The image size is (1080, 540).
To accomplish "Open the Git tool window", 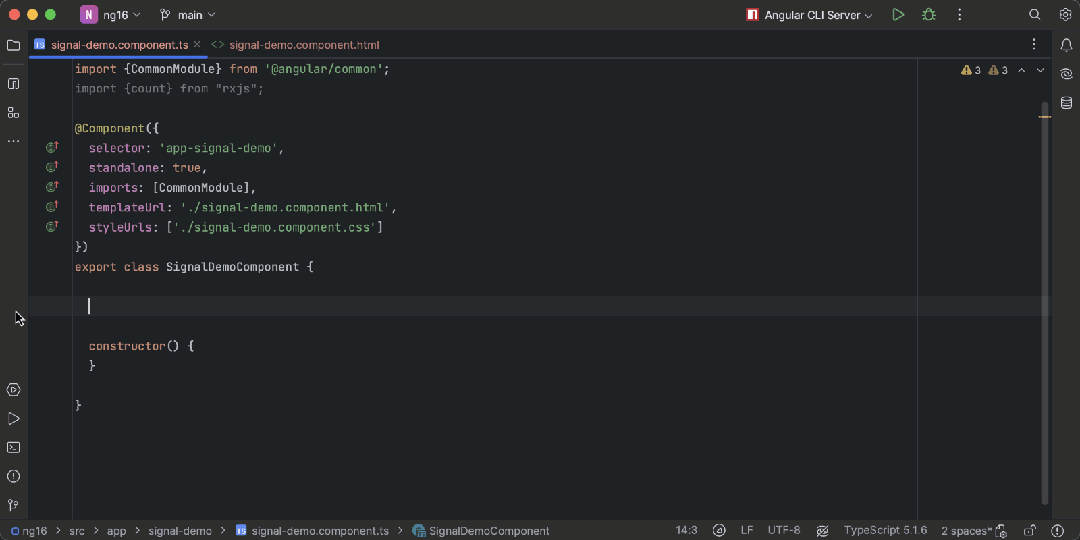I will click(13, 505).
